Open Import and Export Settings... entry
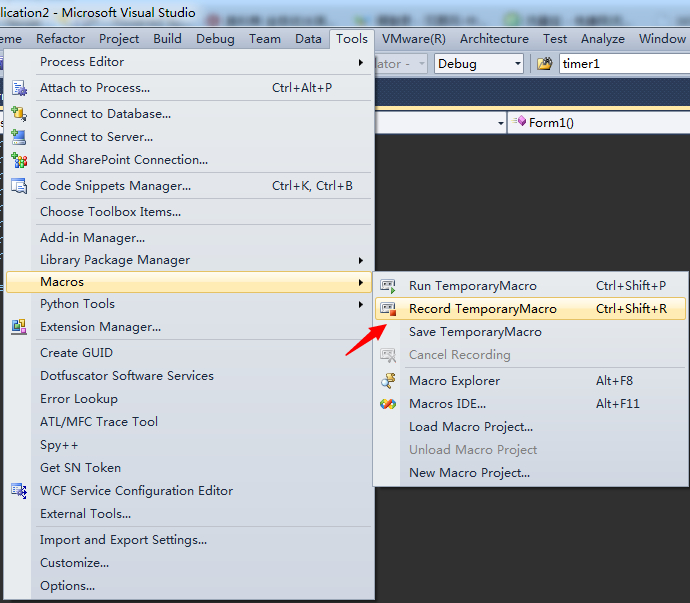 188,540
